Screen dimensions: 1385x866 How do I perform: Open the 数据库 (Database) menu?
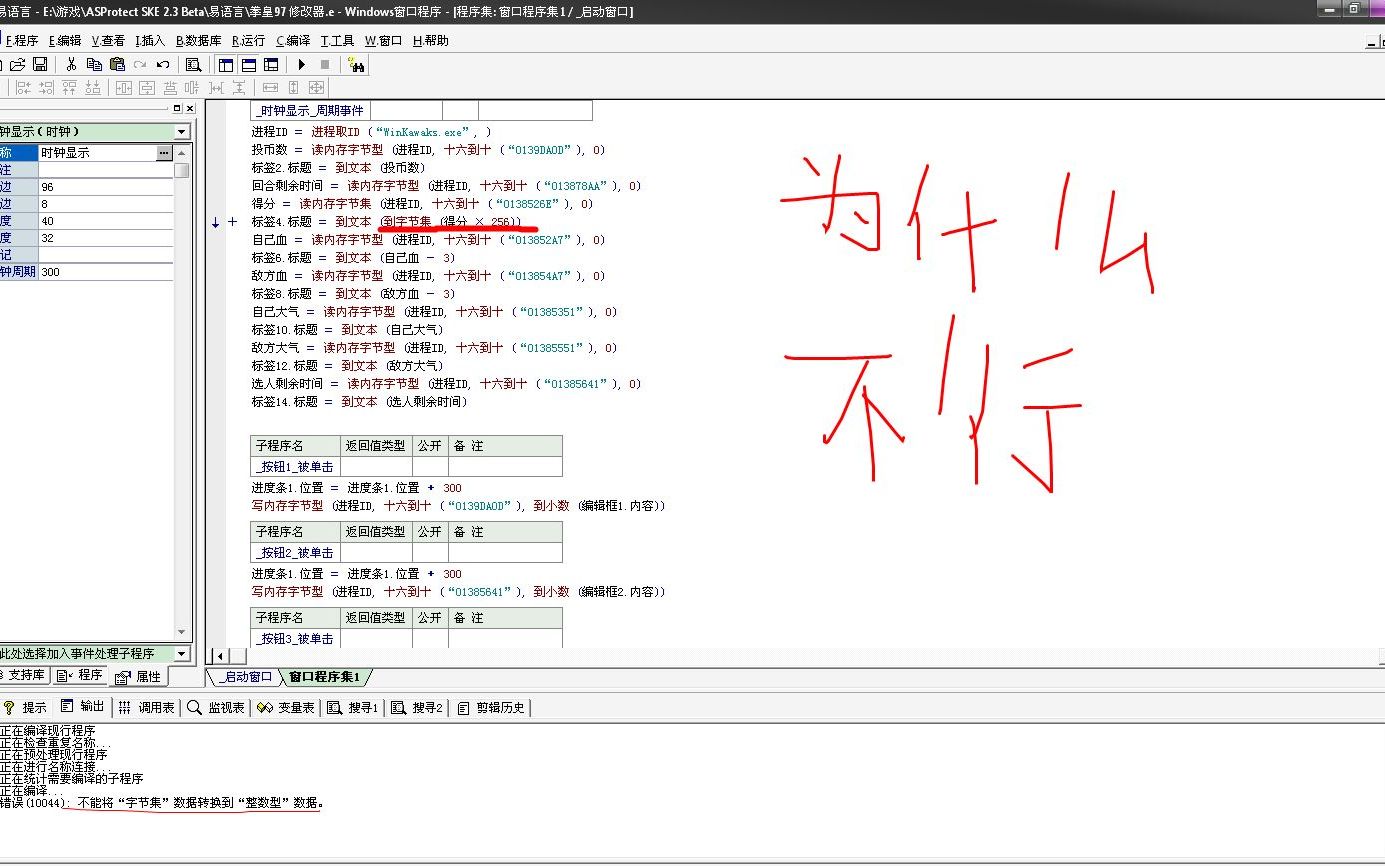(x=198, y=41)
